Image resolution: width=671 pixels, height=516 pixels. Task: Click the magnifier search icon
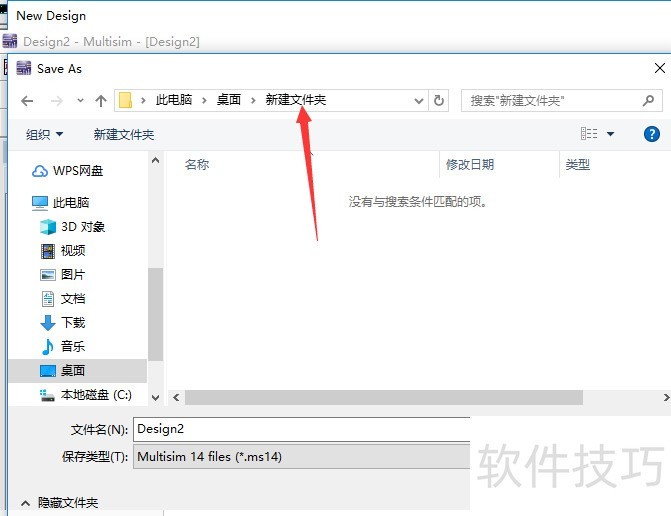[649, 101]
